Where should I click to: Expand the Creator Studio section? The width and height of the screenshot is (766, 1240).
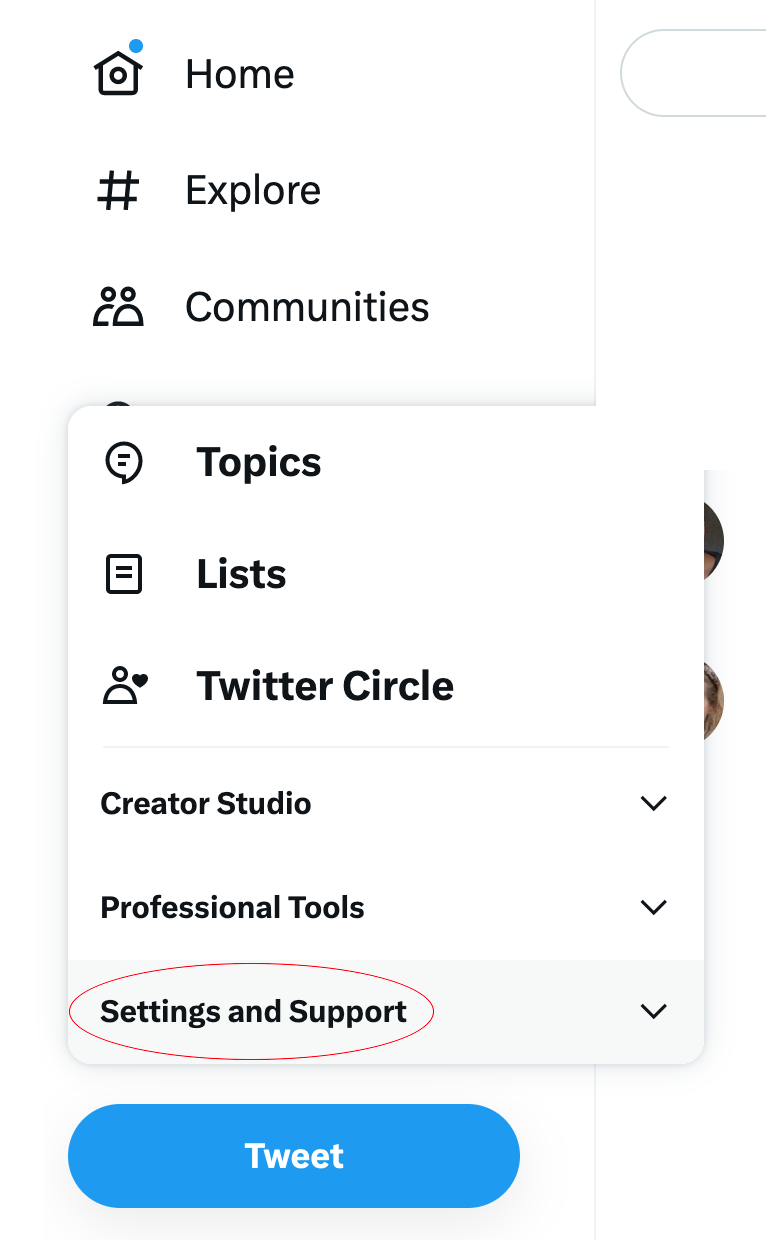205,803
